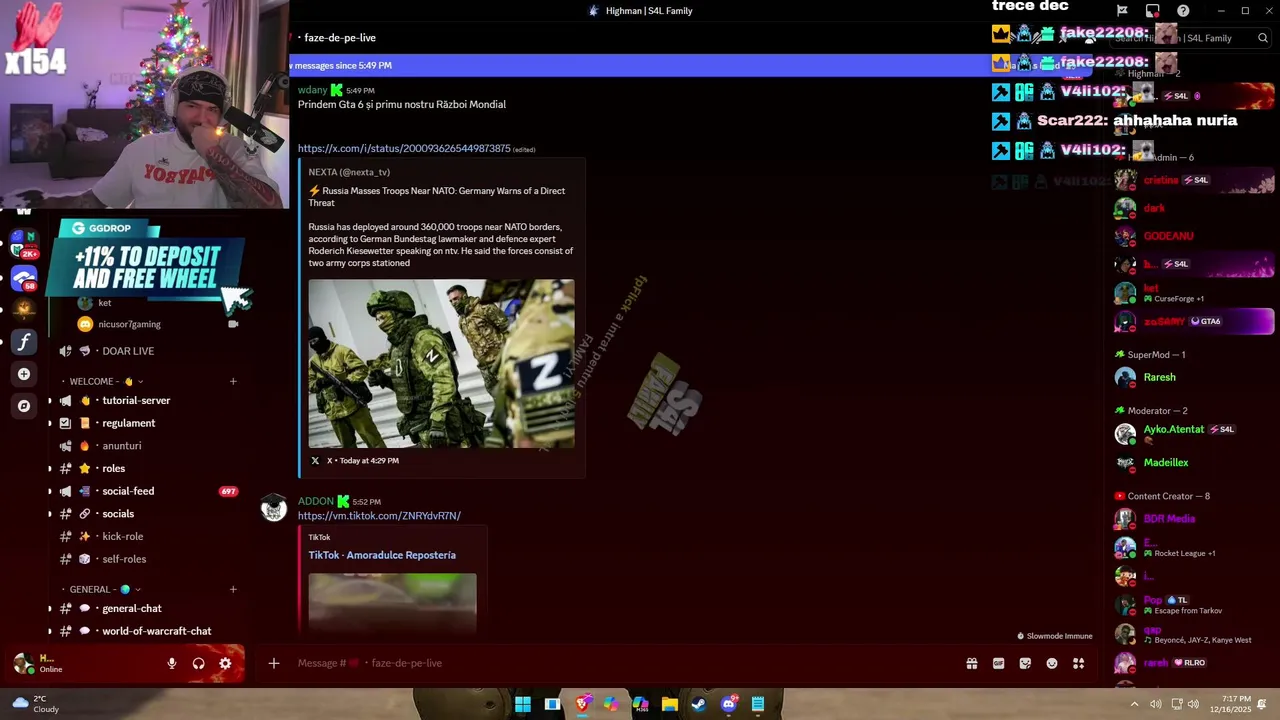Open User Settings gear icon
The height and width of the screenshot is (720, 1280).
[x=225, y=663]
